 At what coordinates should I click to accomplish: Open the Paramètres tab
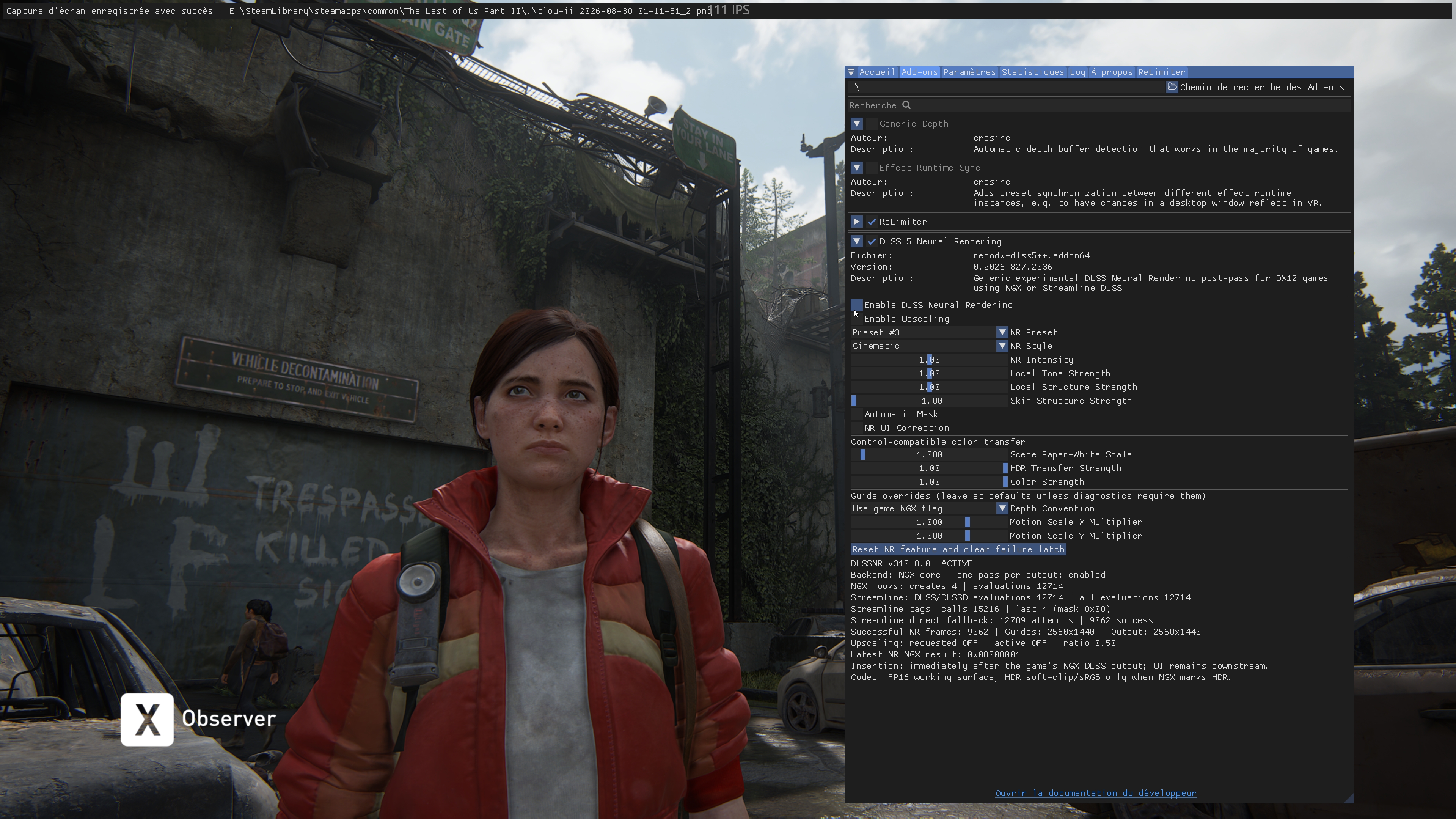[969, 72]
